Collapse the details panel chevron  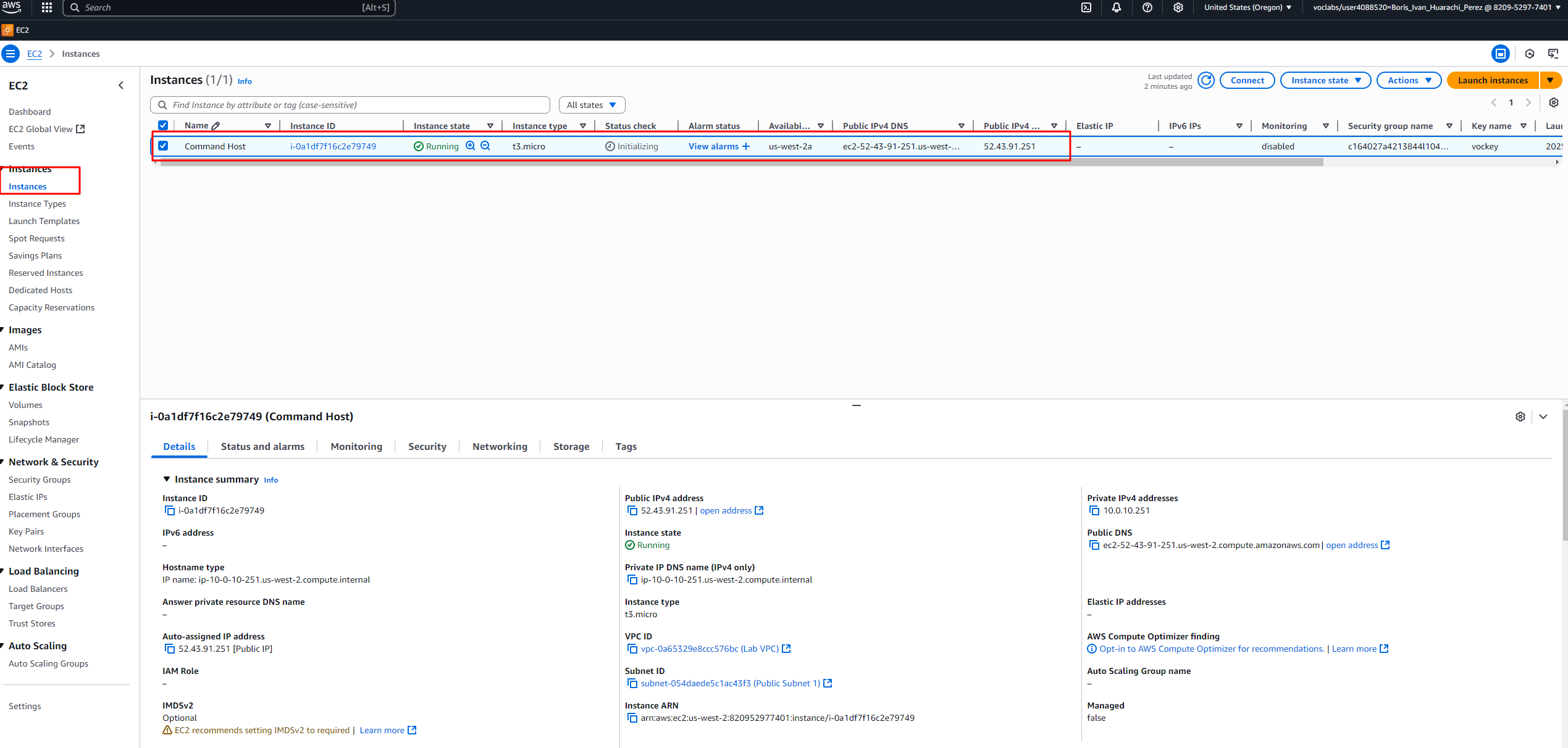point(1543,417)
